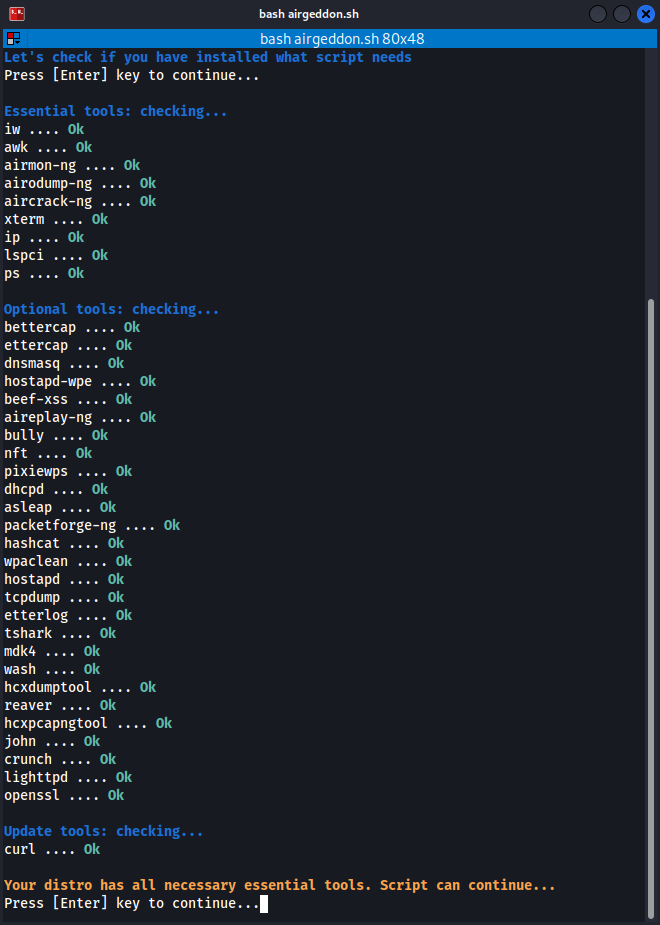Click the 'wash' line

tap(52, 669)
